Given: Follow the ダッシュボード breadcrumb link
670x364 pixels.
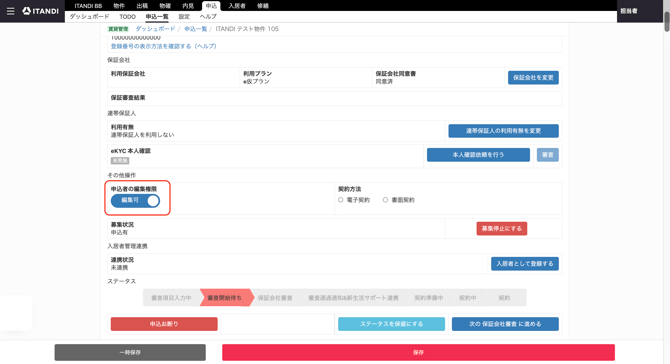Looking at the screenshot, I should (155, 29).
